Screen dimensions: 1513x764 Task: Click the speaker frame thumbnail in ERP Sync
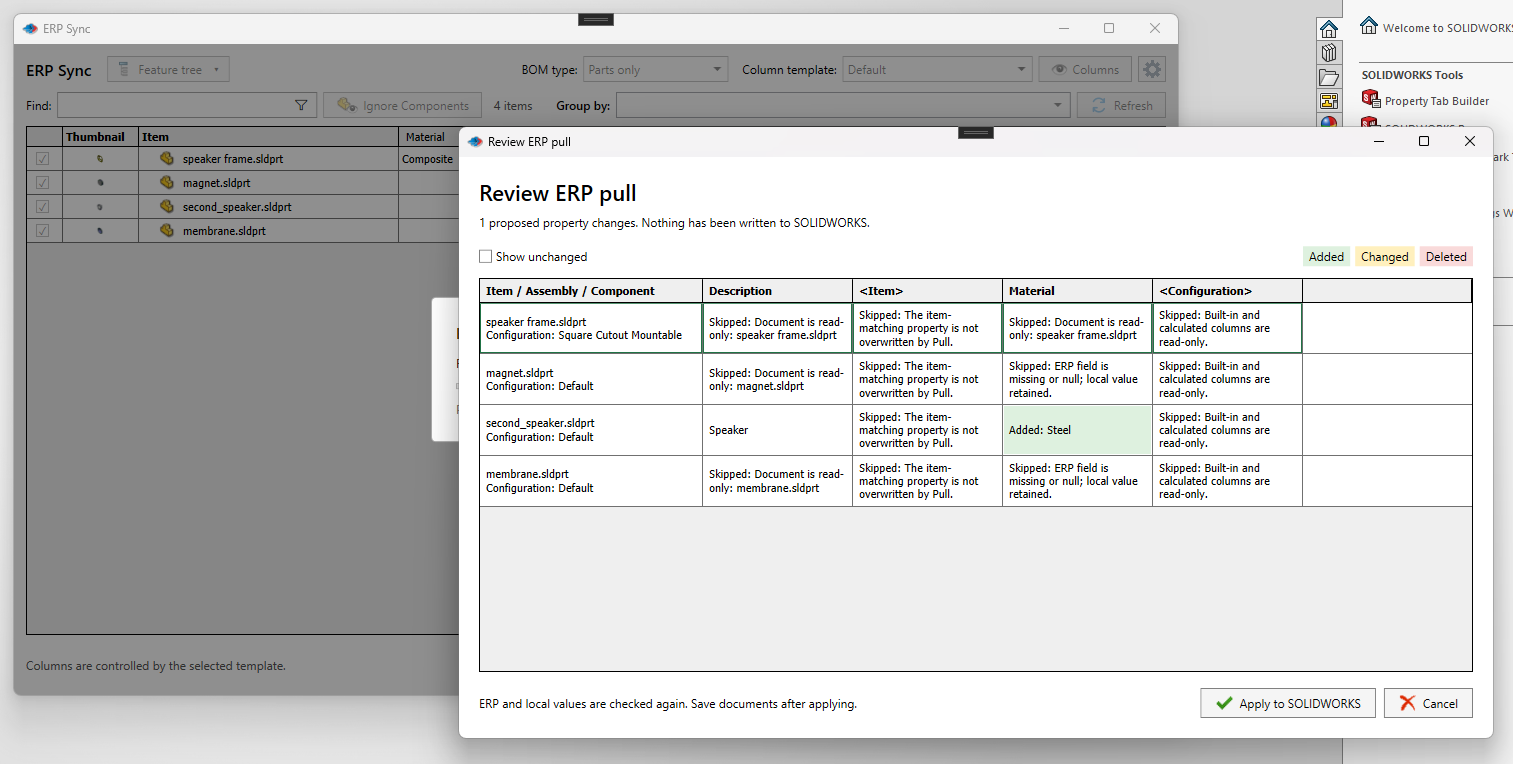coord(100,159)
